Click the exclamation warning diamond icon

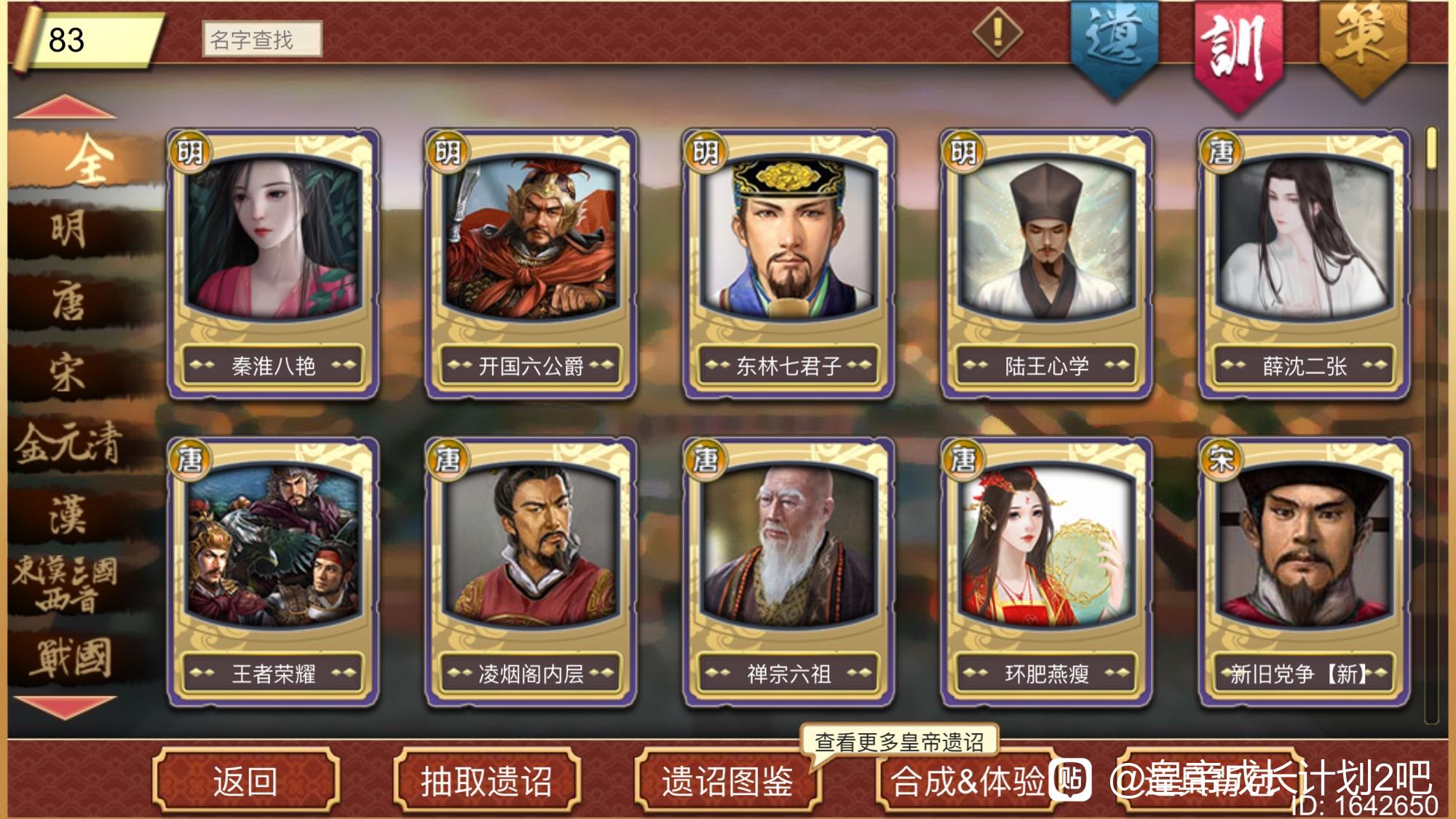(997, 32)
